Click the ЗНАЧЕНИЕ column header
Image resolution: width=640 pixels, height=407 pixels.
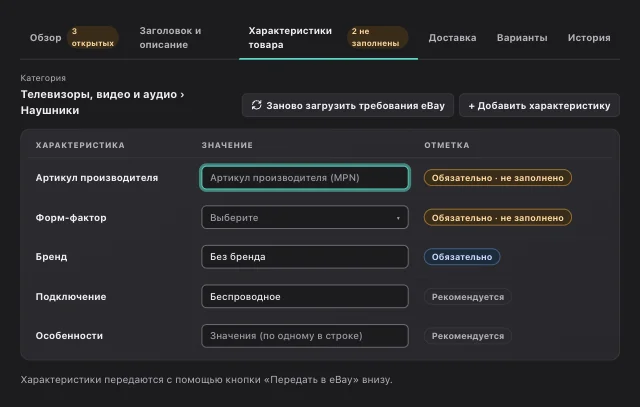(227, 145)
